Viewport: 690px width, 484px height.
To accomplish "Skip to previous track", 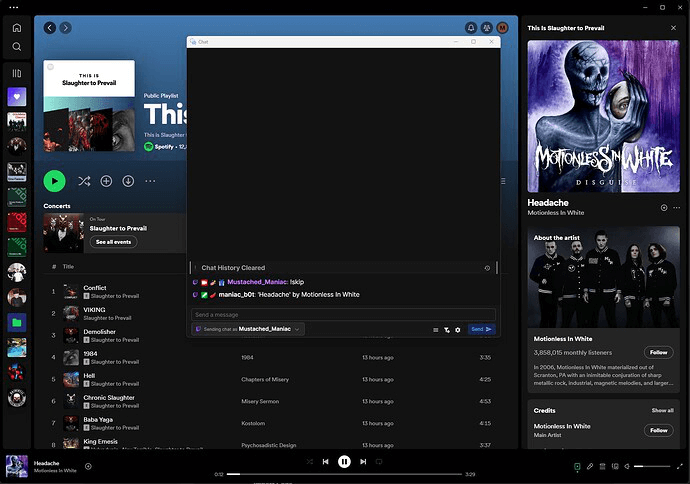I will (326, 462).
